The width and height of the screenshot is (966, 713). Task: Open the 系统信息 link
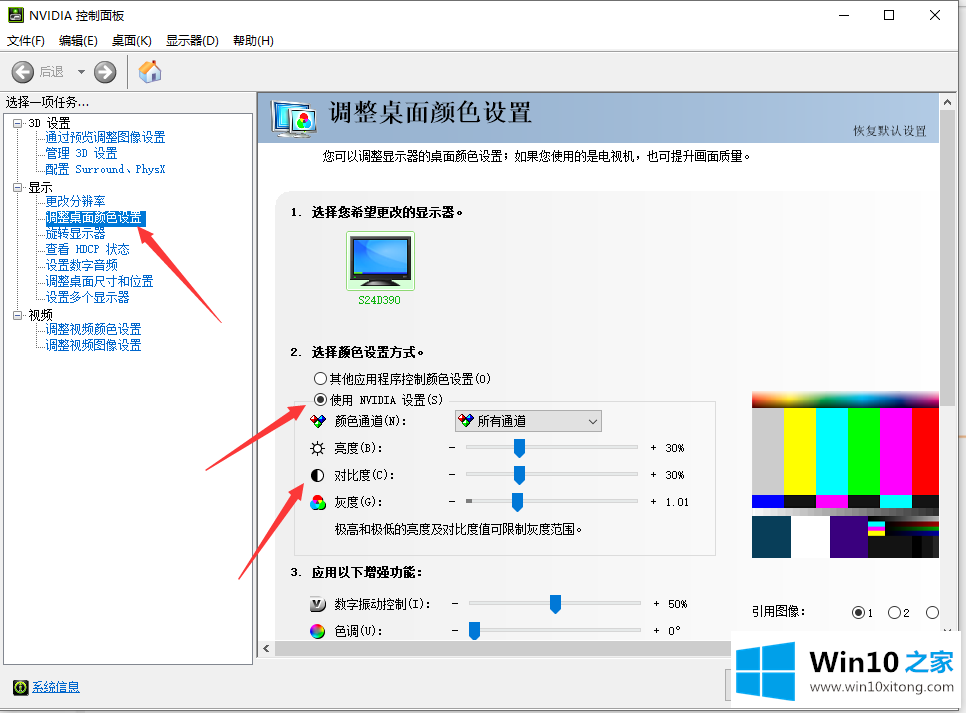point(55,687)
